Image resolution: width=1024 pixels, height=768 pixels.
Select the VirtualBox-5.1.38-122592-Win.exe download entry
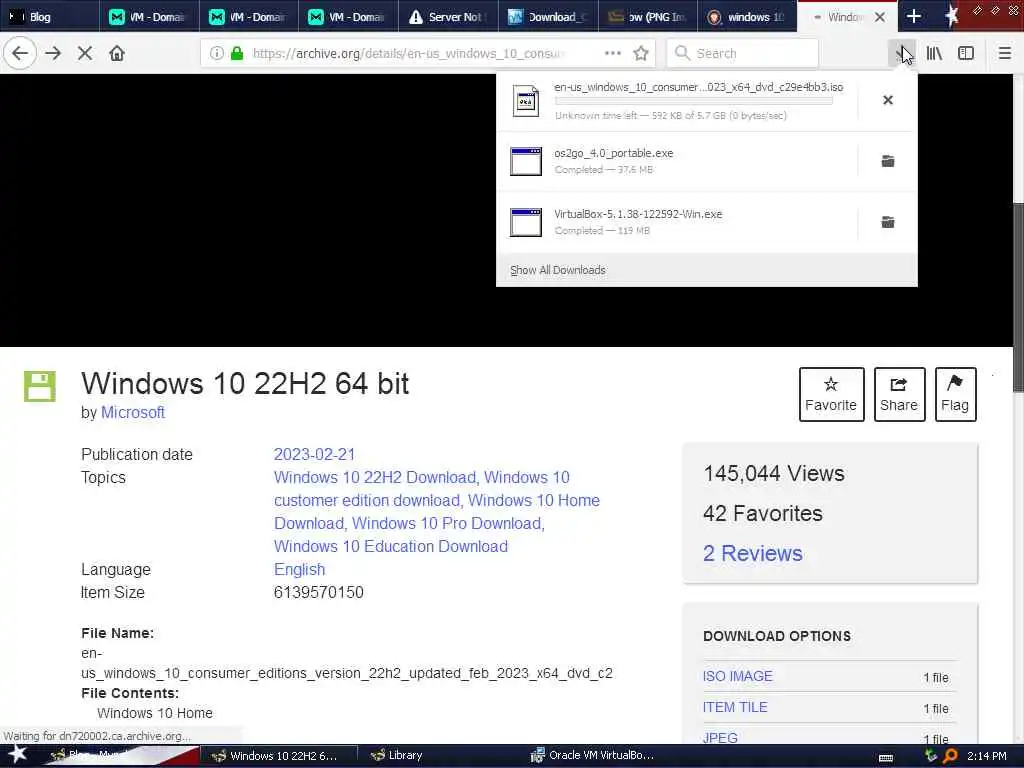(x=677, y=222)
